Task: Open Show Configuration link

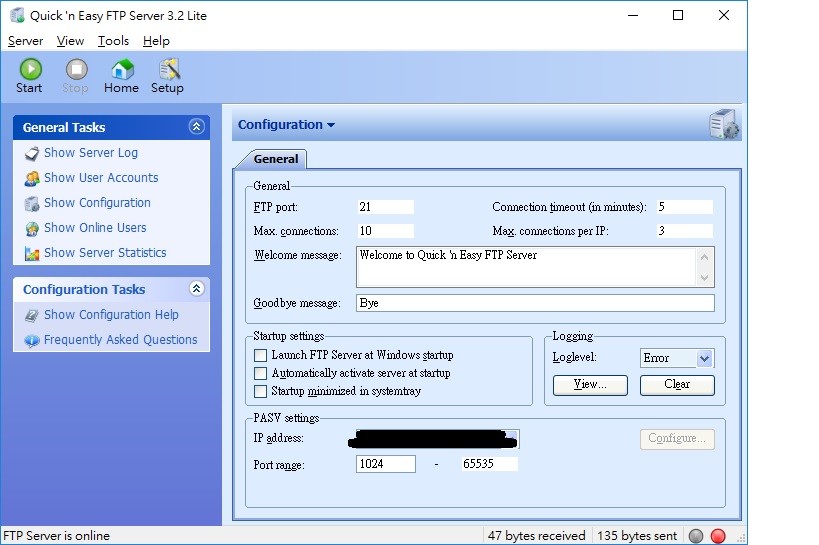Action: tap(97, 203)
